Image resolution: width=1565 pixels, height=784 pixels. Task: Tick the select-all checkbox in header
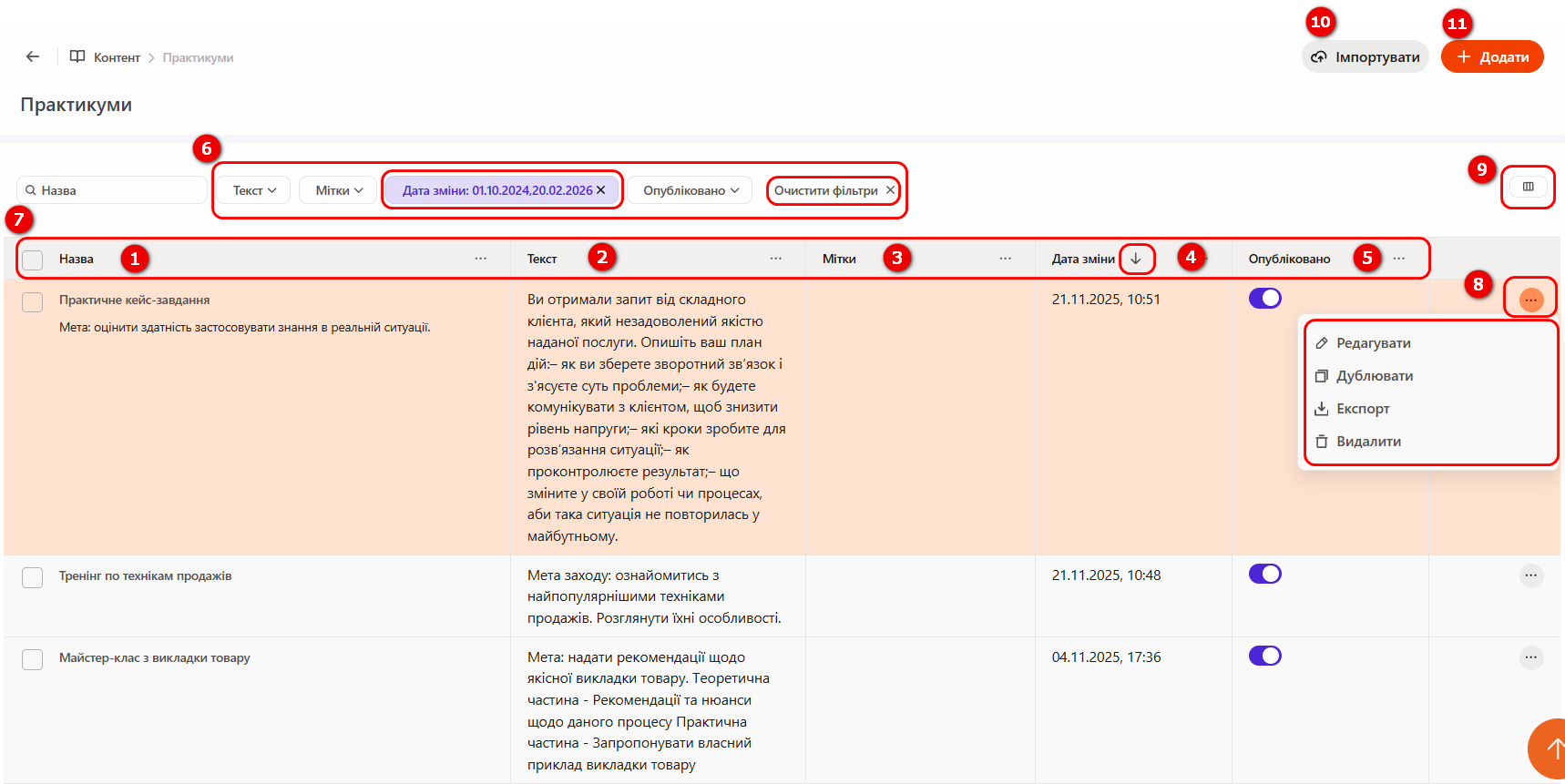pos(33,260)
